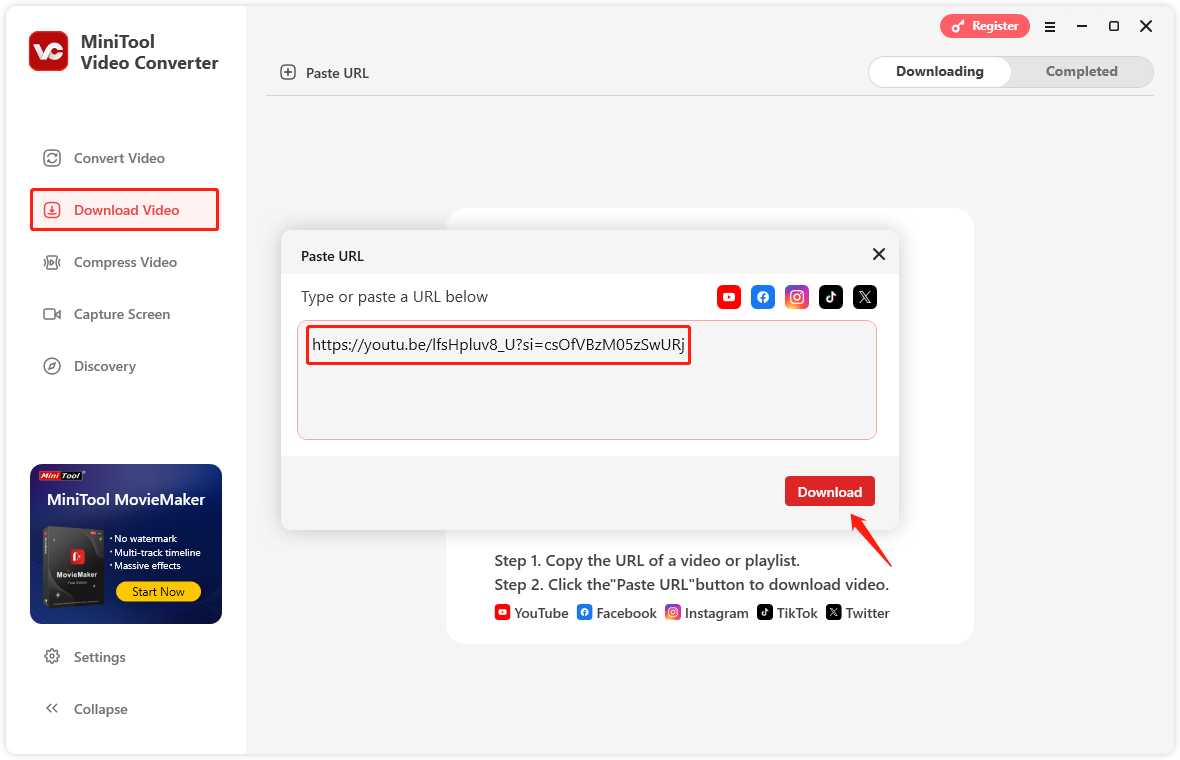
Task: Click the 'Step 1. Copy the URL' text
Action: coord(646,561)
